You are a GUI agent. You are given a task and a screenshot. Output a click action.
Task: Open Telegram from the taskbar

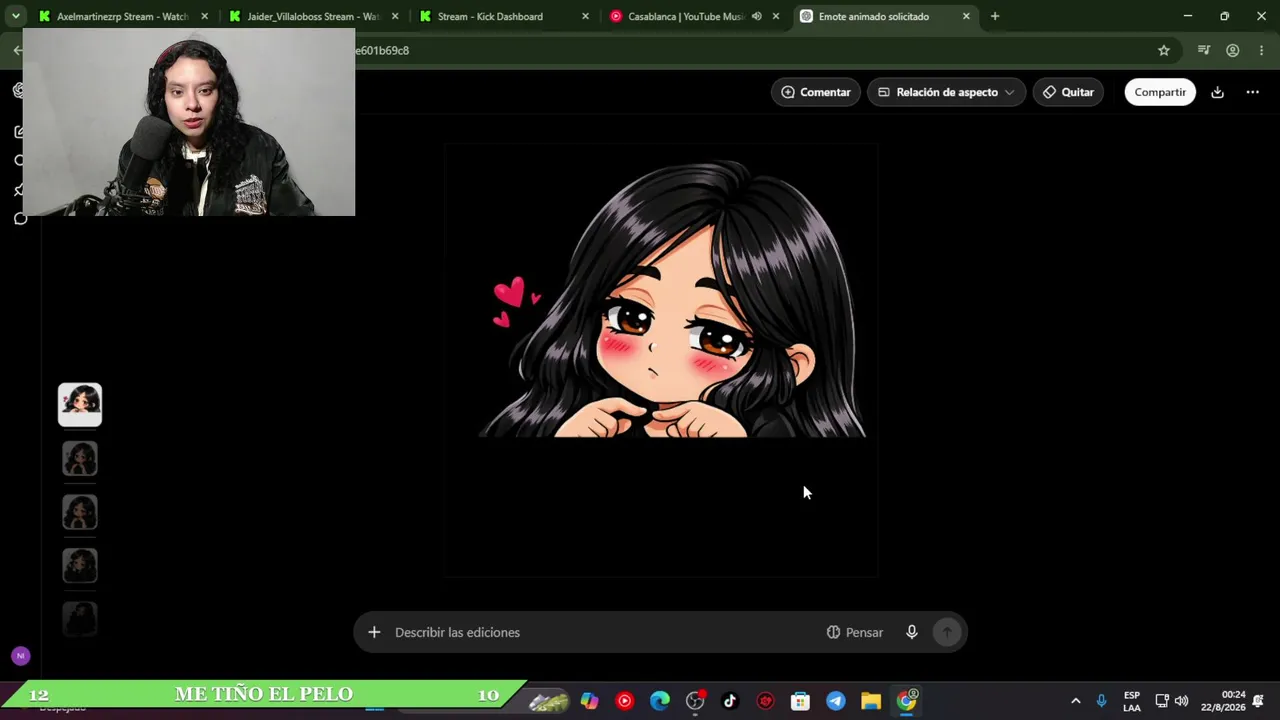[x=836, y=701]
